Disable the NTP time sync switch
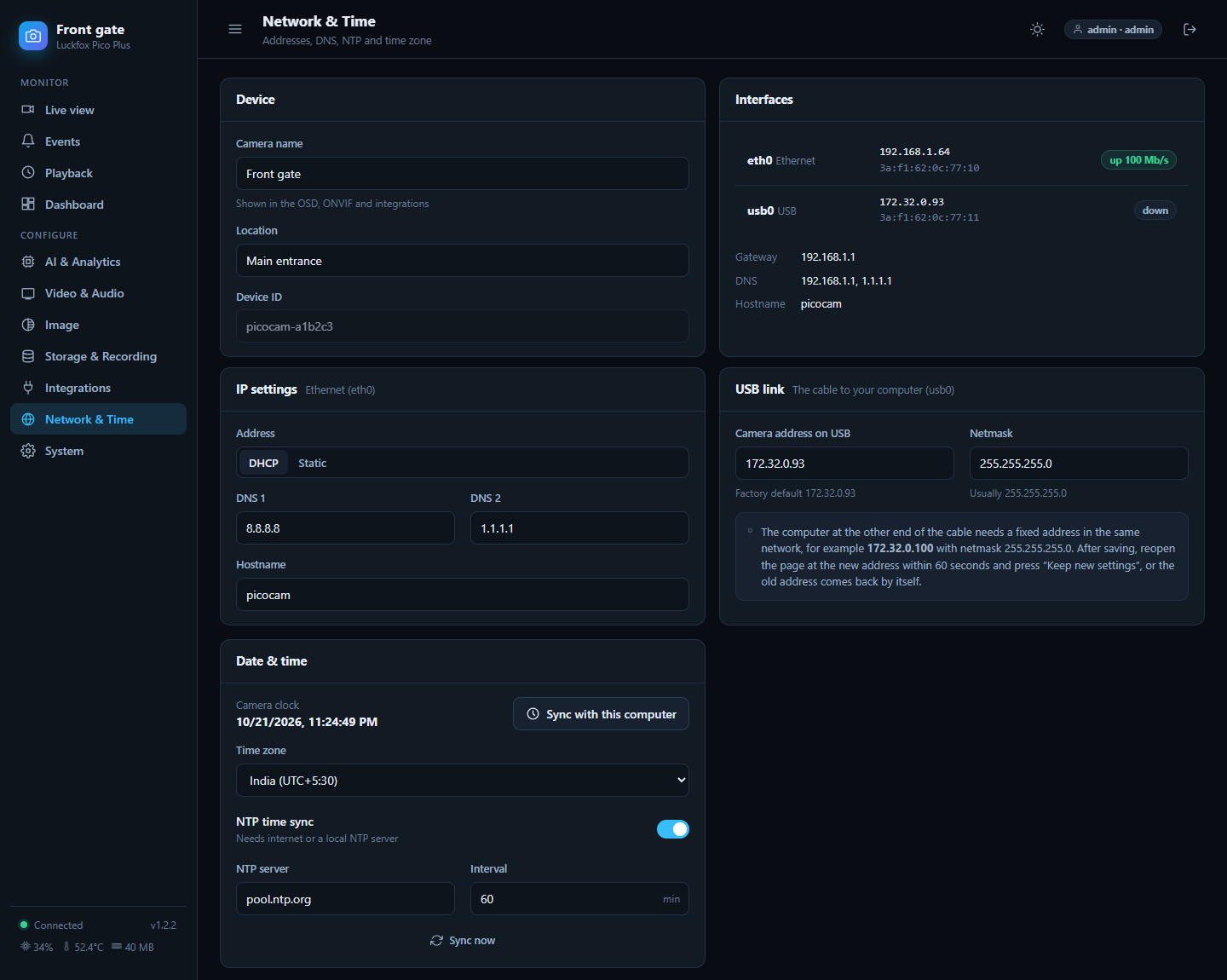The width and height of the screenshot is (1227, 980). pyautogui.click(x=673, y=829)
